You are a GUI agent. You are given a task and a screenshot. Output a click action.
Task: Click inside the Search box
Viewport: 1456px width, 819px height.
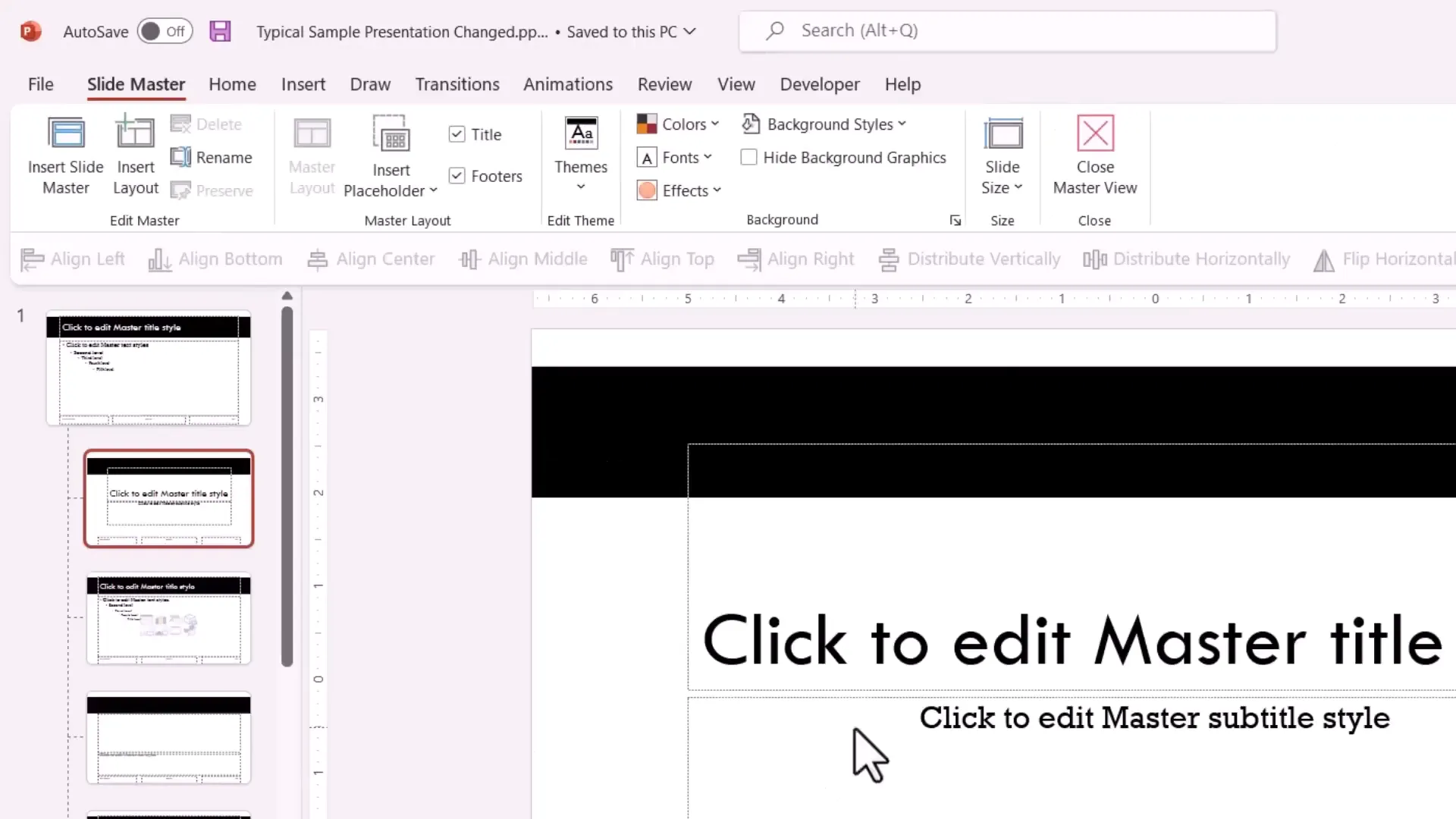coord(1008,31)
